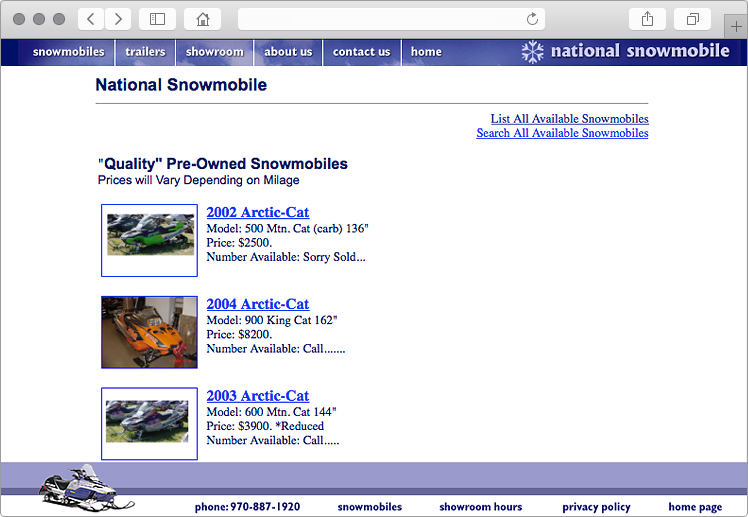Click the "Quality" Pre-Owned Snowmobiles heading
Viewport: 748px width, 517px height.
pyautogui.click(x=223, y=164)
